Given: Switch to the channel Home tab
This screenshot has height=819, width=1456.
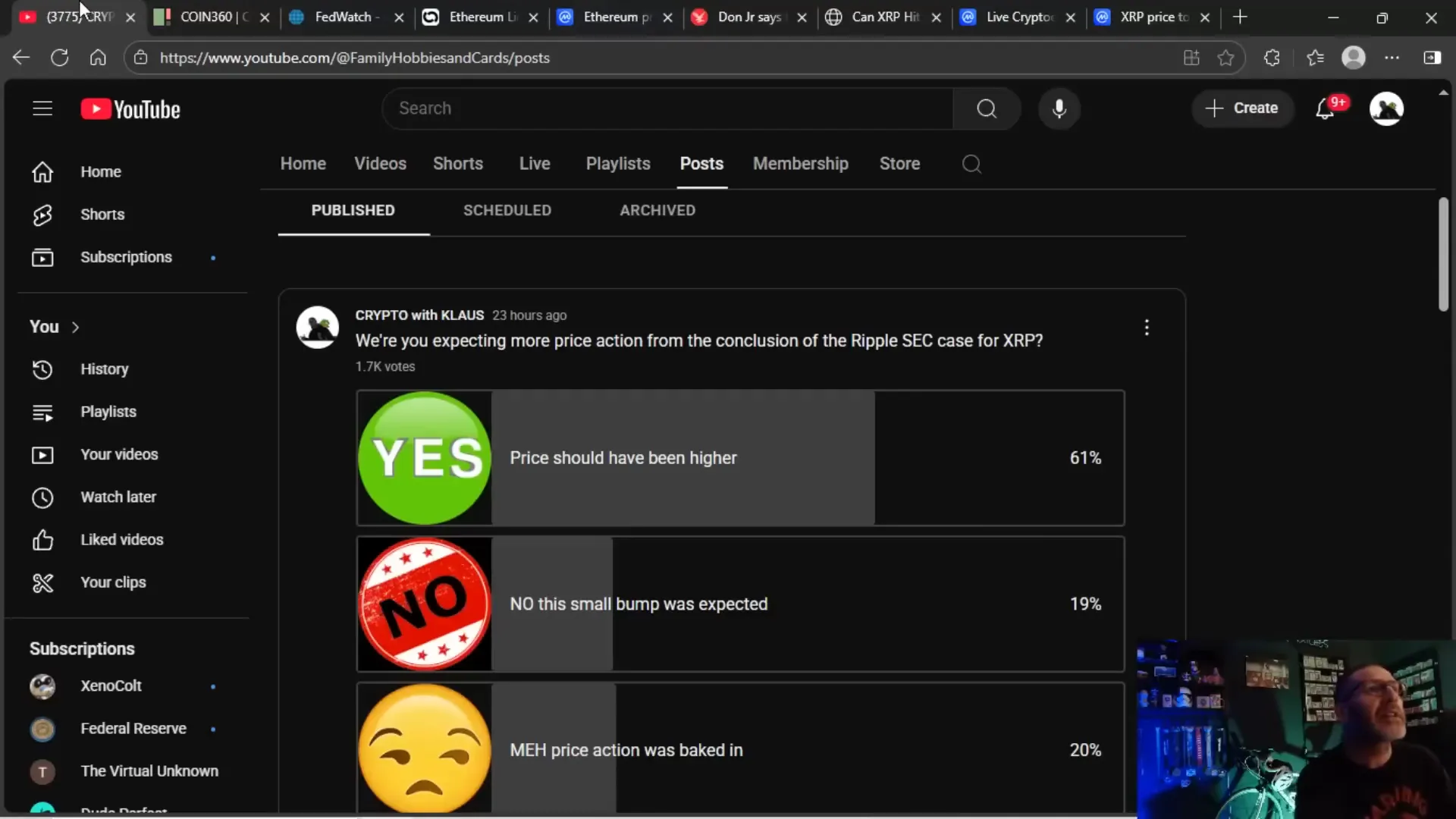Looking at the screenshot, I should tap(303, 164).
